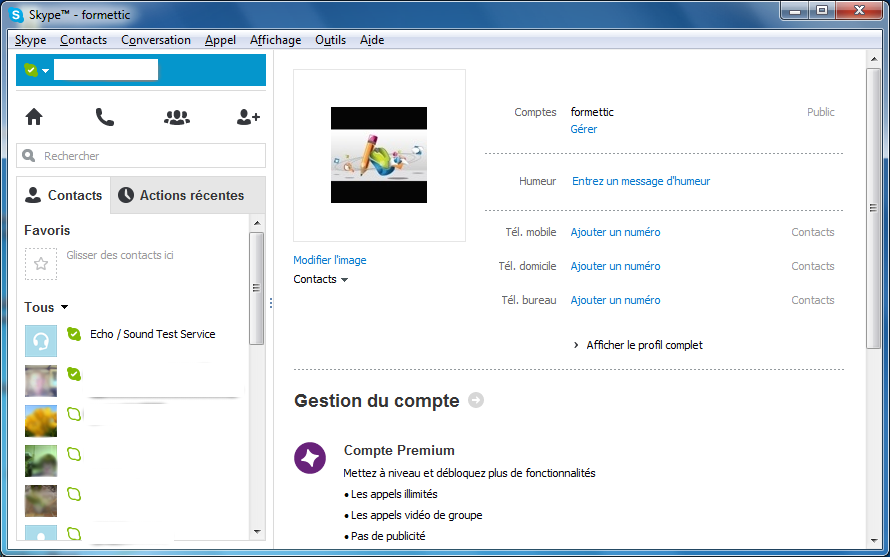Click the yellow flower contact avatar
The width and height of the screenshot is (890, 557).
(x=41, y=421)
